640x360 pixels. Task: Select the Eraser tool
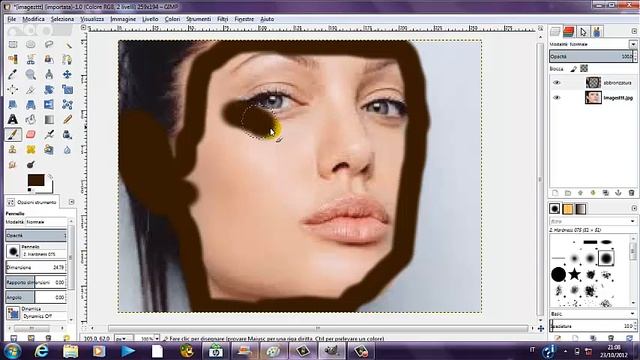click(x=31, y=134)
